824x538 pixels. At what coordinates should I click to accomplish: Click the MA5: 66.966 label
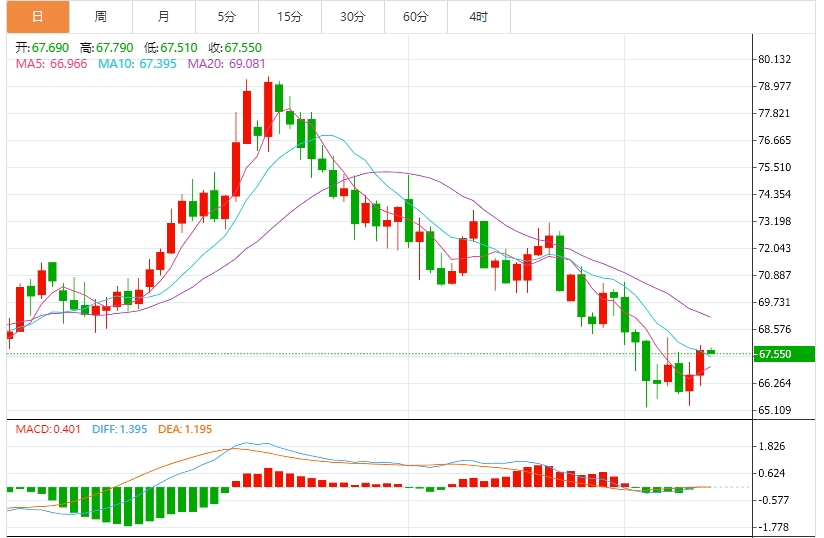[52, 64]
